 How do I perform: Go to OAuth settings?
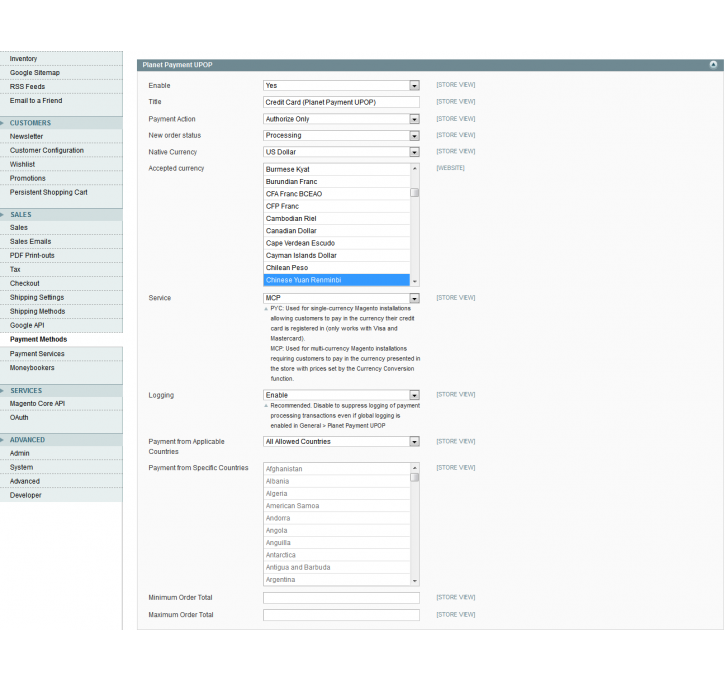[61, 417]
